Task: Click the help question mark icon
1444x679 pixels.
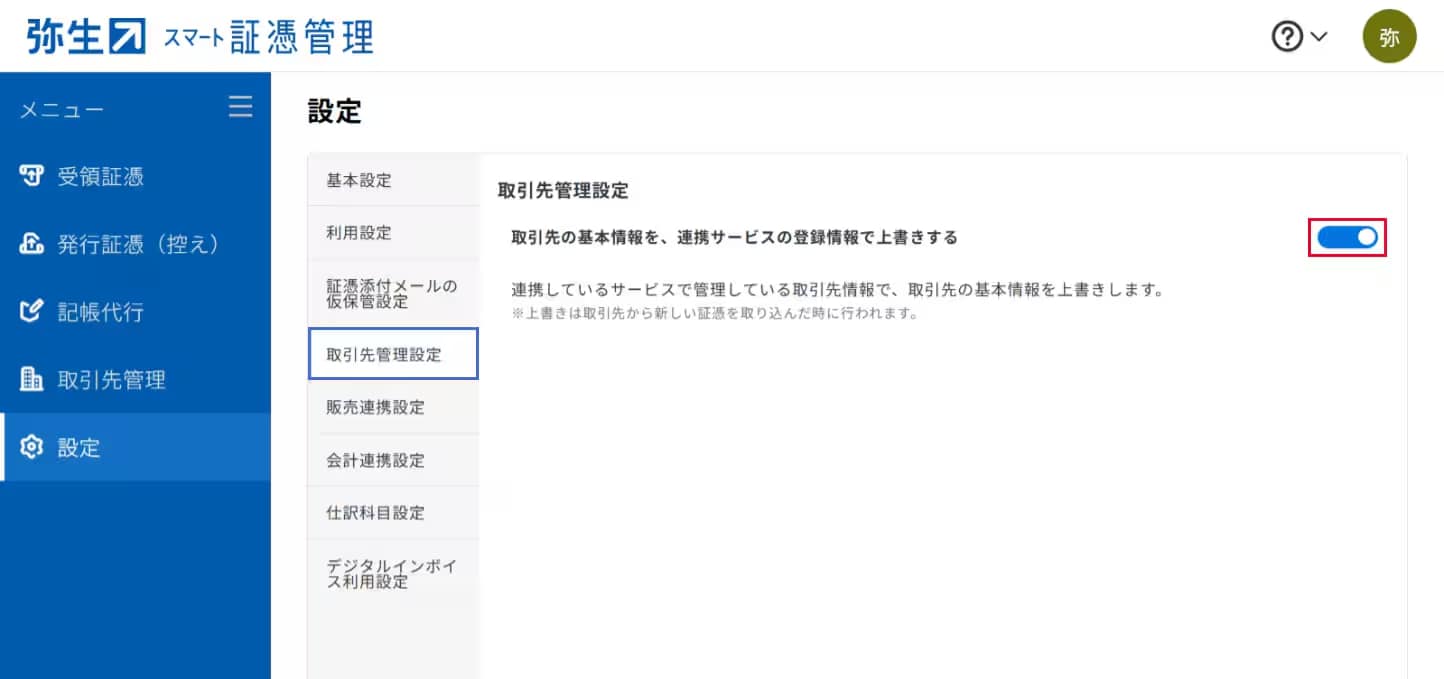Action: pyautogui.click(x=1287, y=37)
